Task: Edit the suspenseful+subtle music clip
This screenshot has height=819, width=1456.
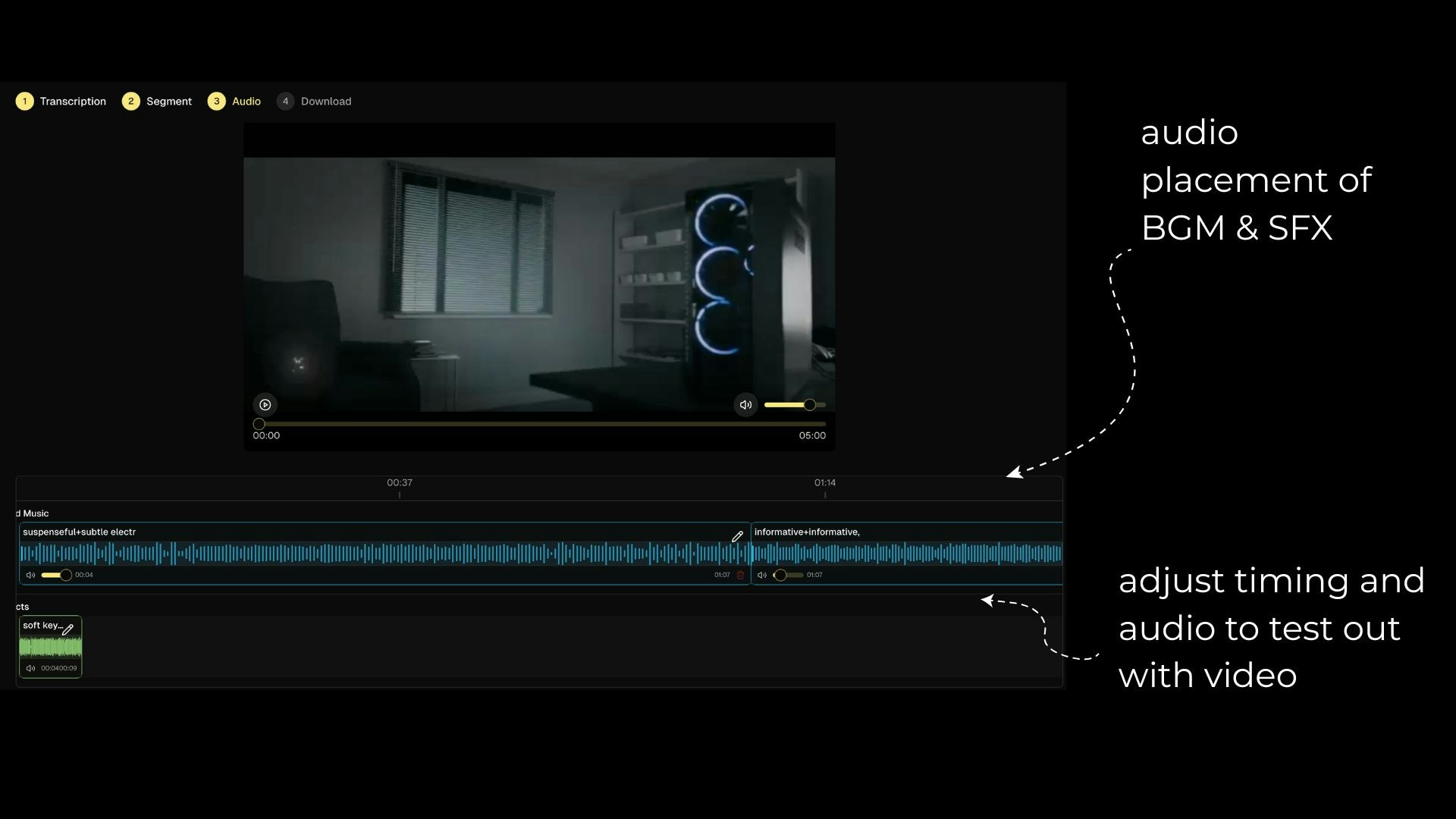Action: [x=737, y=537]
